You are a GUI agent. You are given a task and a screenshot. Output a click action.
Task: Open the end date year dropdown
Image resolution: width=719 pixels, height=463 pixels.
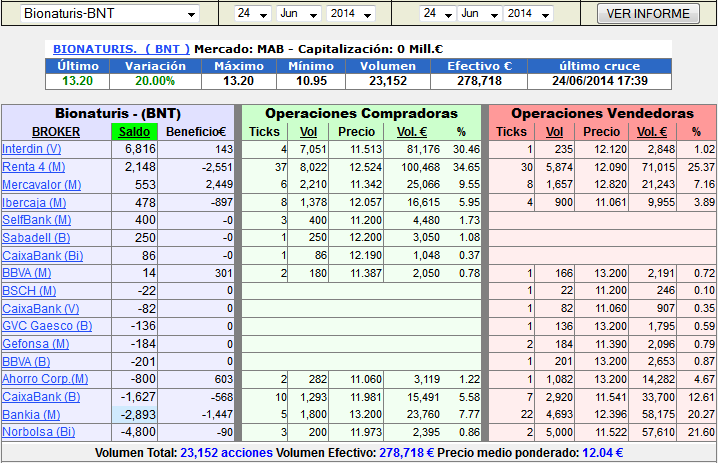528,14
